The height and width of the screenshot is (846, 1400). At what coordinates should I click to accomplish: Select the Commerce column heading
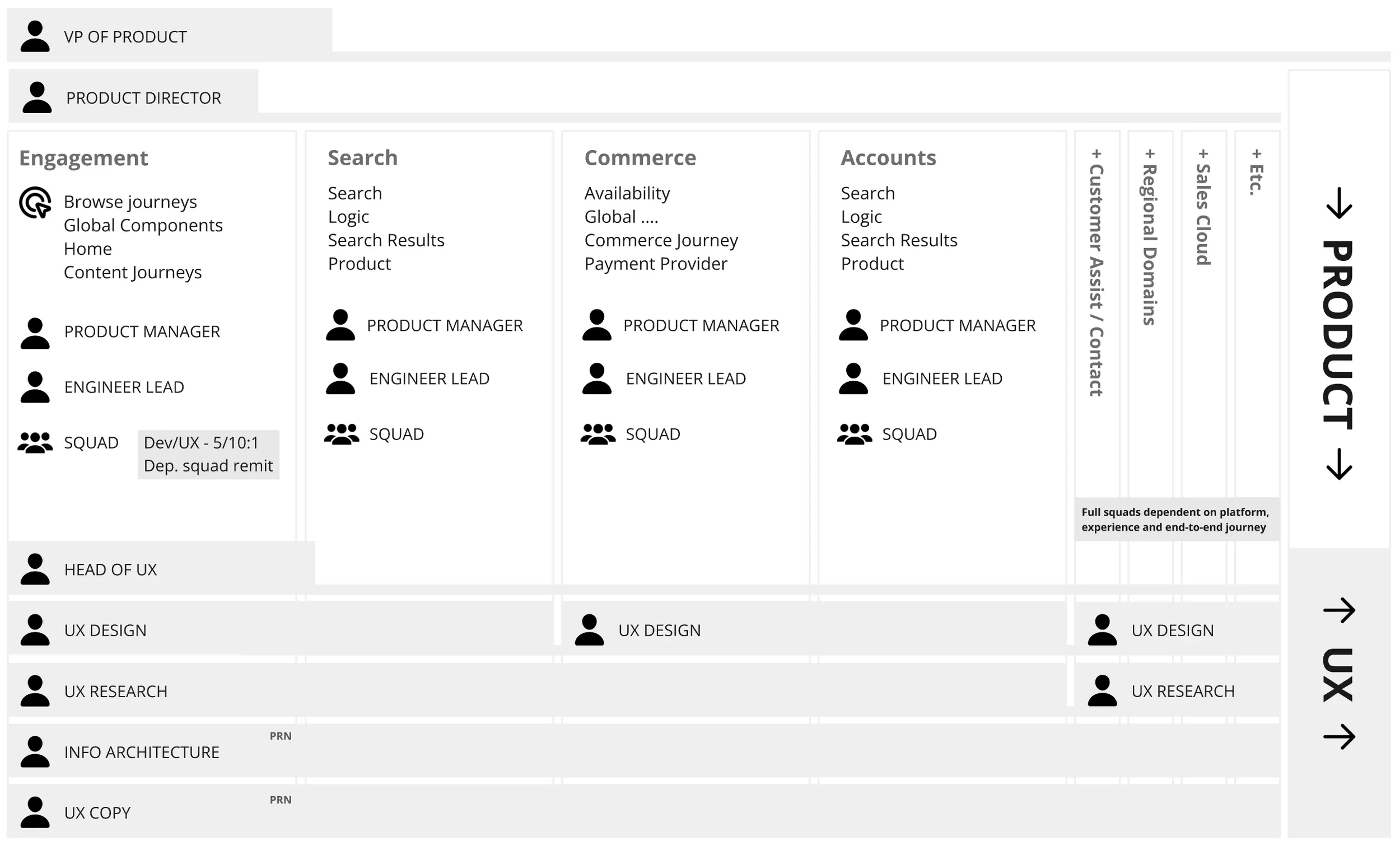pos(640,157)
